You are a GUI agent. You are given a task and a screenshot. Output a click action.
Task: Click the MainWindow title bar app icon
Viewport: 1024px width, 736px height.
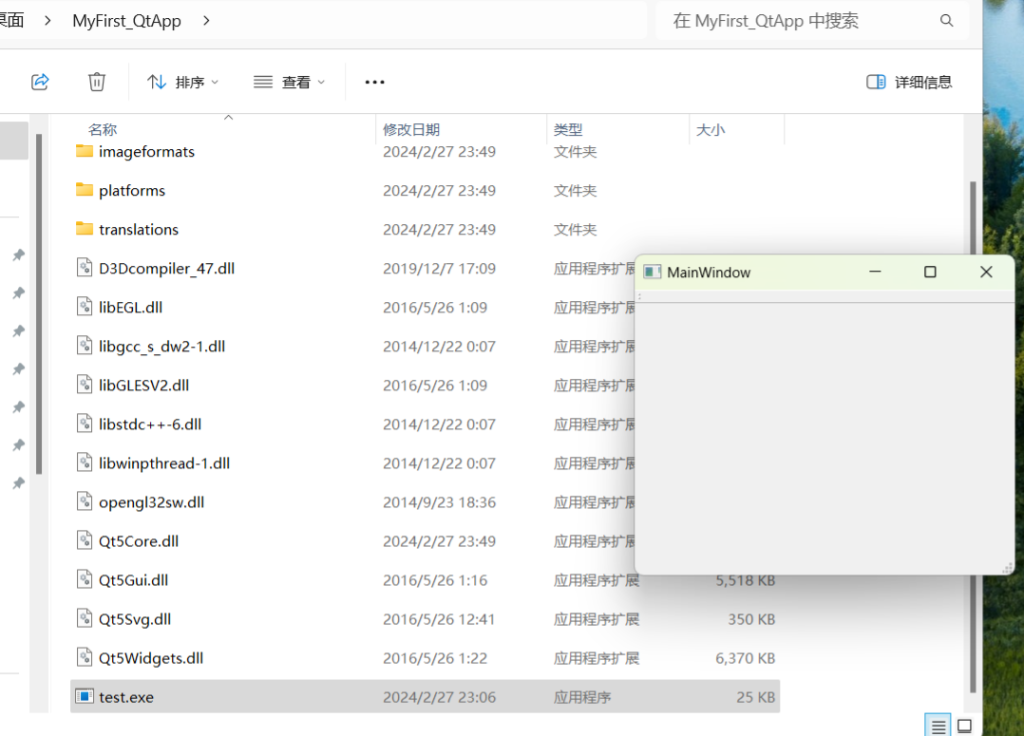[652, 272]
